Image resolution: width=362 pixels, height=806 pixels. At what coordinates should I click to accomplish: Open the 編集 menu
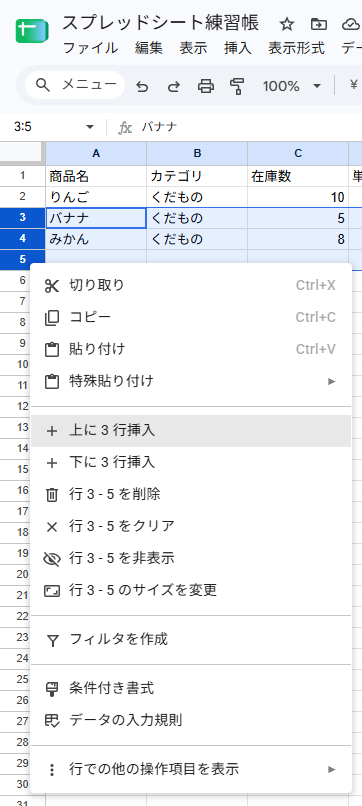149,48
